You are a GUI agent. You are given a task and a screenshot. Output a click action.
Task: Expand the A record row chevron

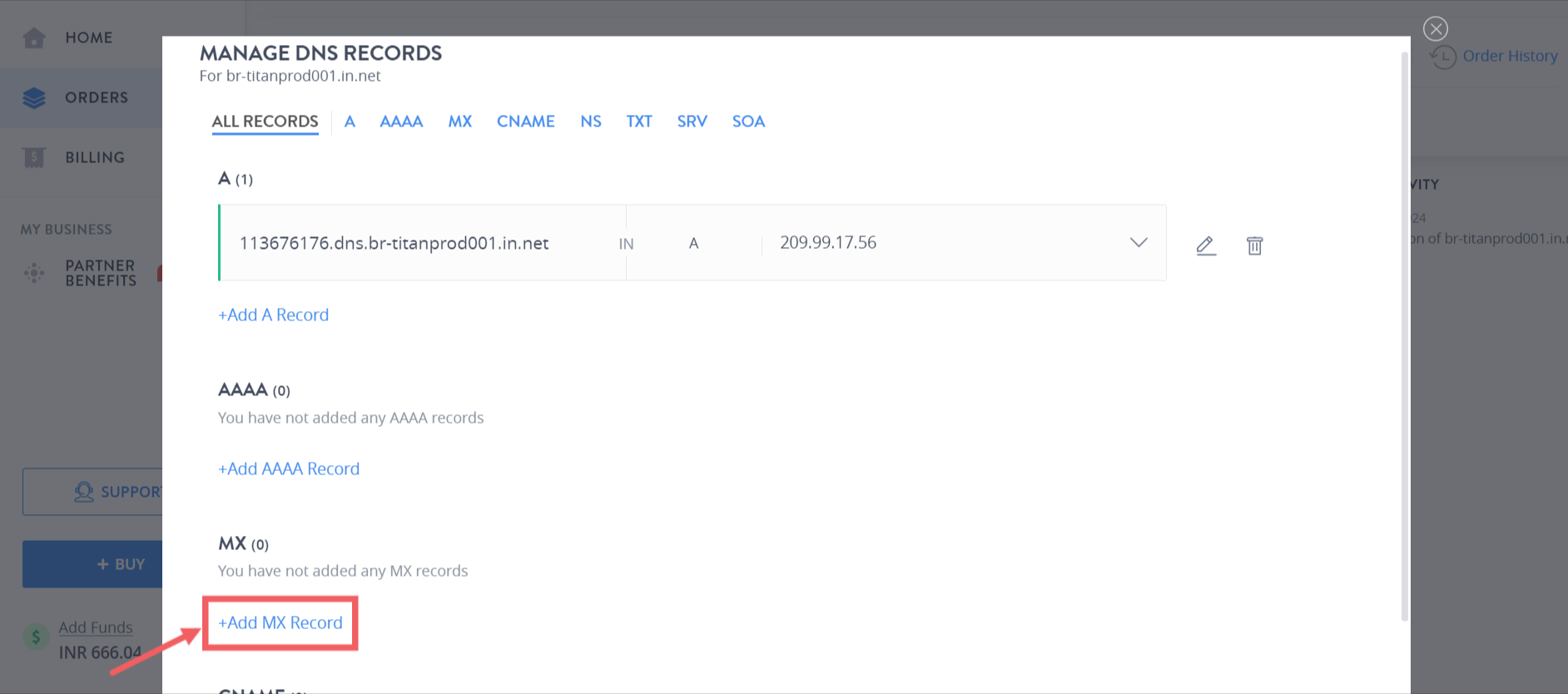pyautogui.click(x=1139, y=242)
